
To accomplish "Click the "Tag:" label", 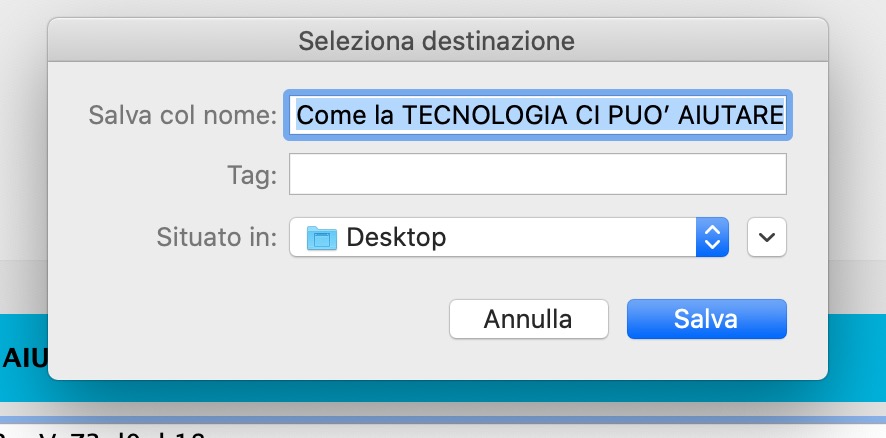I will tap(251, 176).
